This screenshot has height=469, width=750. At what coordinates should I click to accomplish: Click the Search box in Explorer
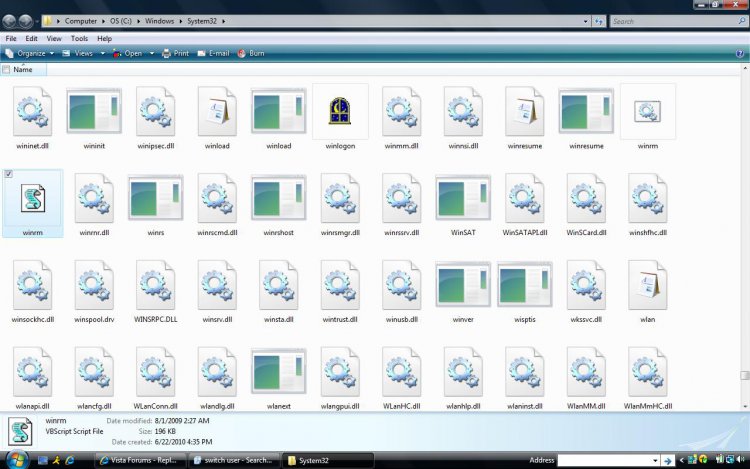(x=670, y=20)
